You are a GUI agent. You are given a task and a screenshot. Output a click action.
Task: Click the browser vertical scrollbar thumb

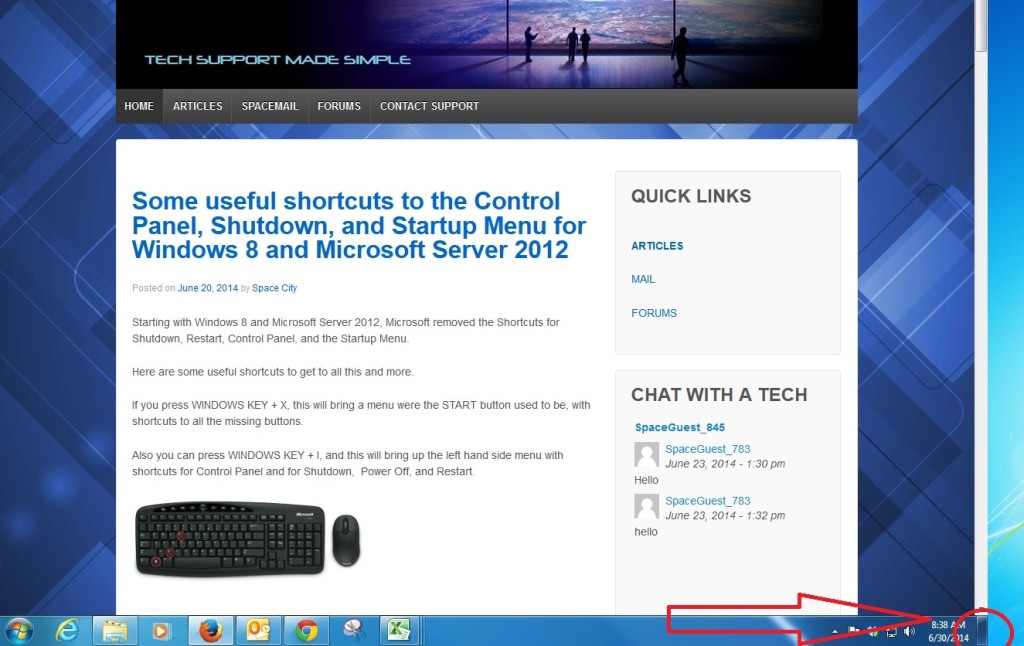click(x=981, y=25)
